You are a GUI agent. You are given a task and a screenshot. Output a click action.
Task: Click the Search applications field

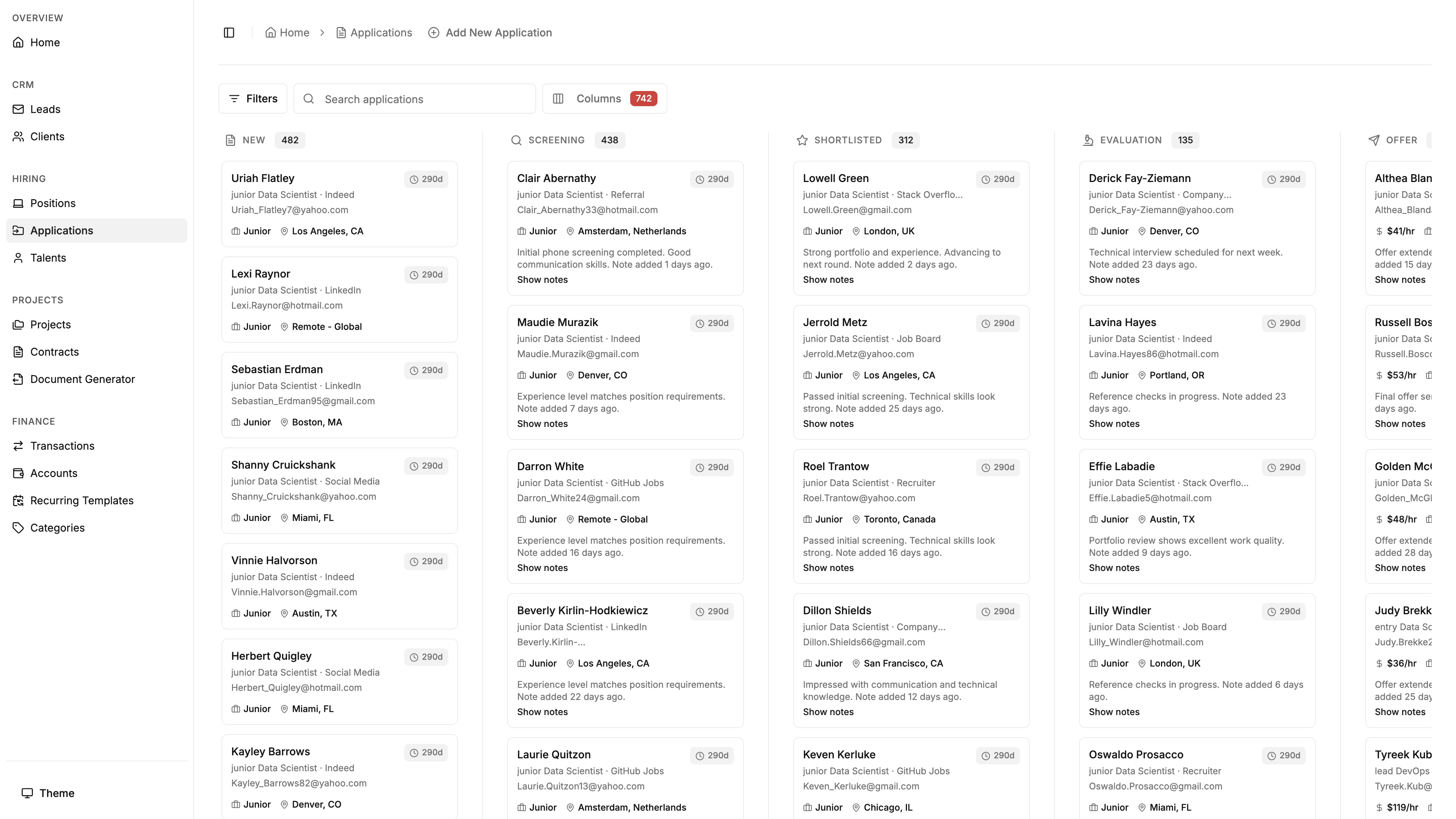415,99
